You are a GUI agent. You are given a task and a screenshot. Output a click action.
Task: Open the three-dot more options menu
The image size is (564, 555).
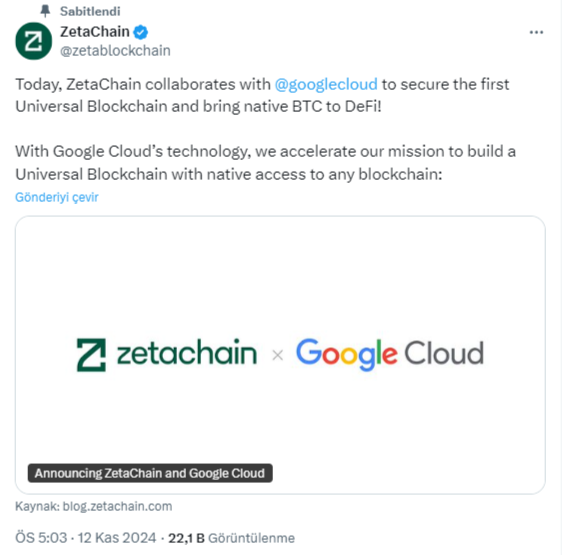536,32
